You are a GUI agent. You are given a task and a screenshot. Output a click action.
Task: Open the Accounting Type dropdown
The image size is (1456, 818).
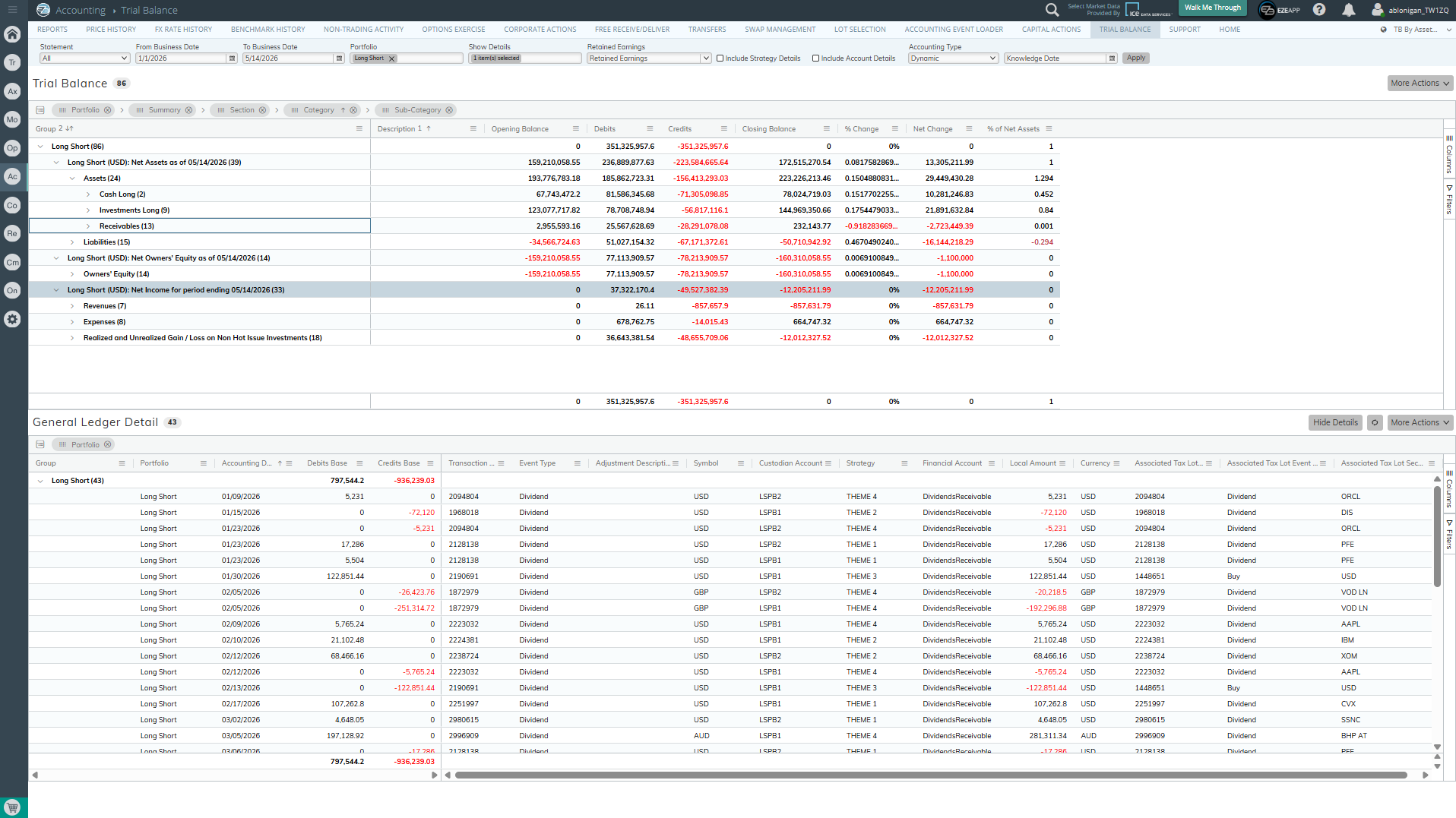coord(953,58)
